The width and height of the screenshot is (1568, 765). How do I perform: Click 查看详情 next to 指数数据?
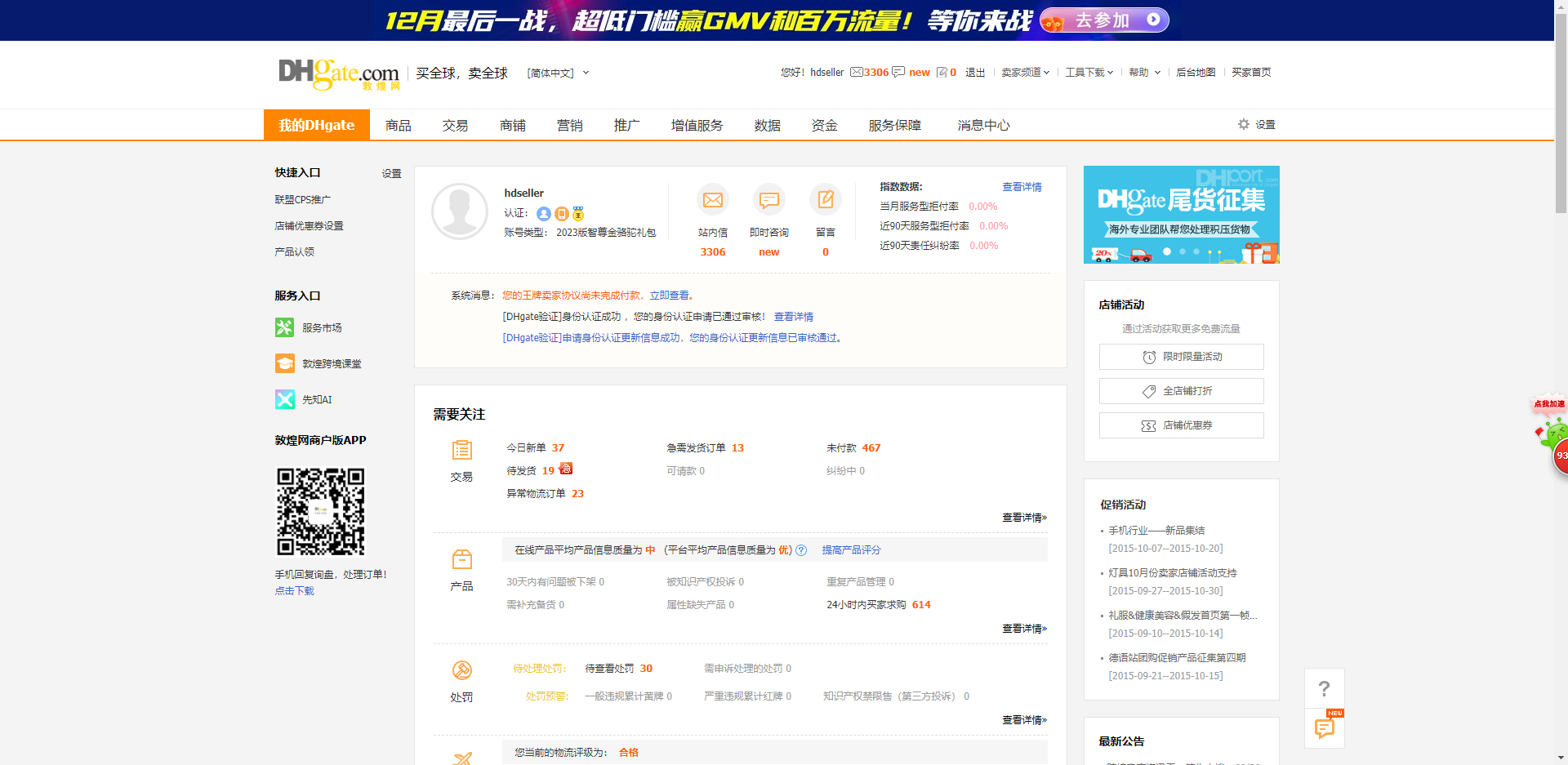coord(1022,187)
